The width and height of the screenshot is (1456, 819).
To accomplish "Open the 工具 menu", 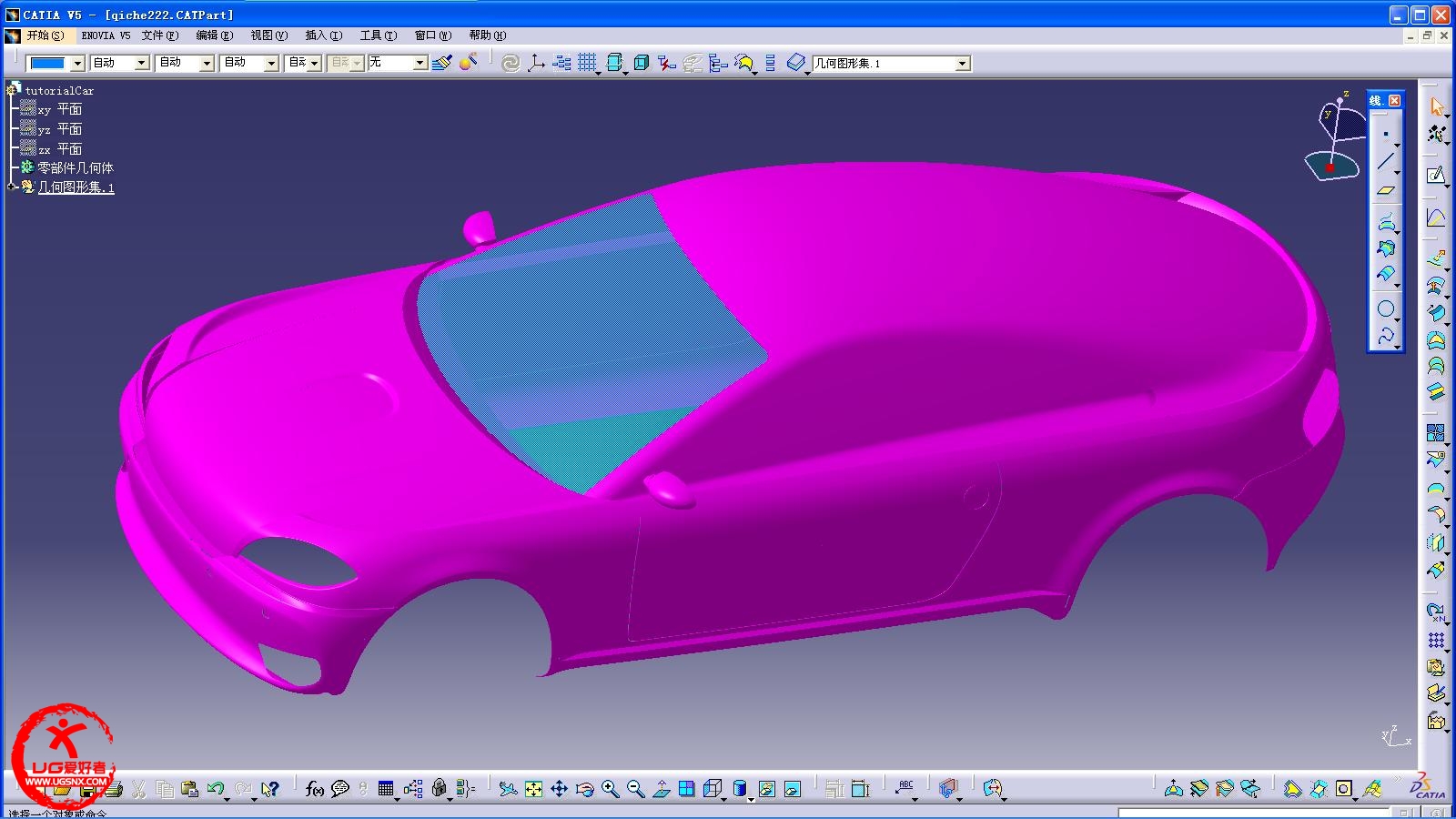I will (378, 35).
